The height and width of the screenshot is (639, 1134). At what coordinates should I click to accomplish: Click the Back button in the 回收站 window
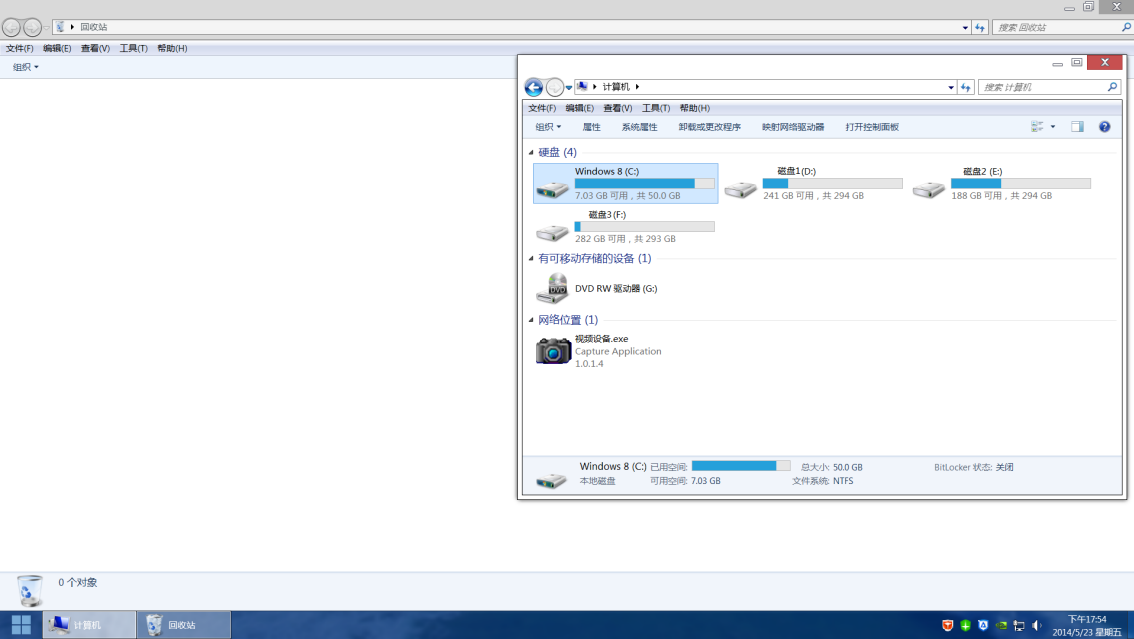[12, 27]
